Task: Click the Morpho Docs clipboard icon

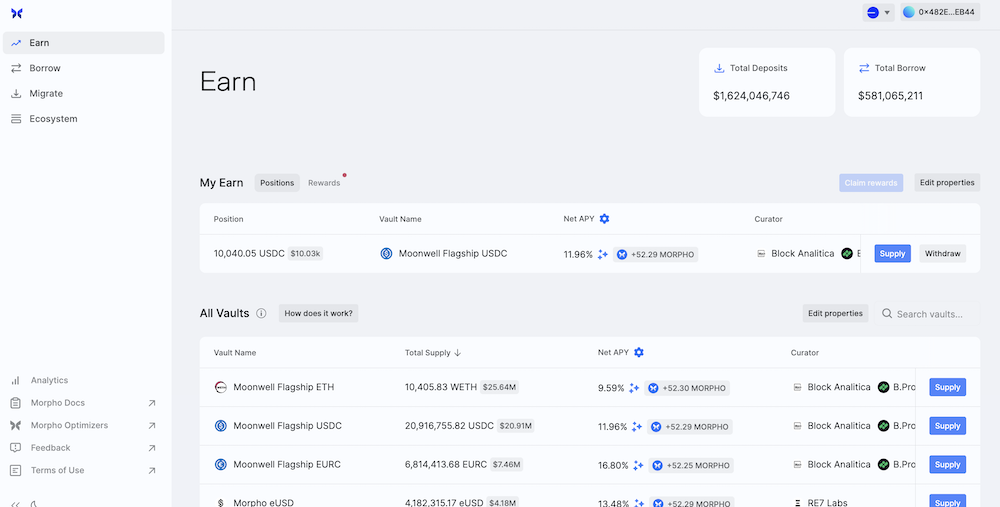Action: coord(15,403)
